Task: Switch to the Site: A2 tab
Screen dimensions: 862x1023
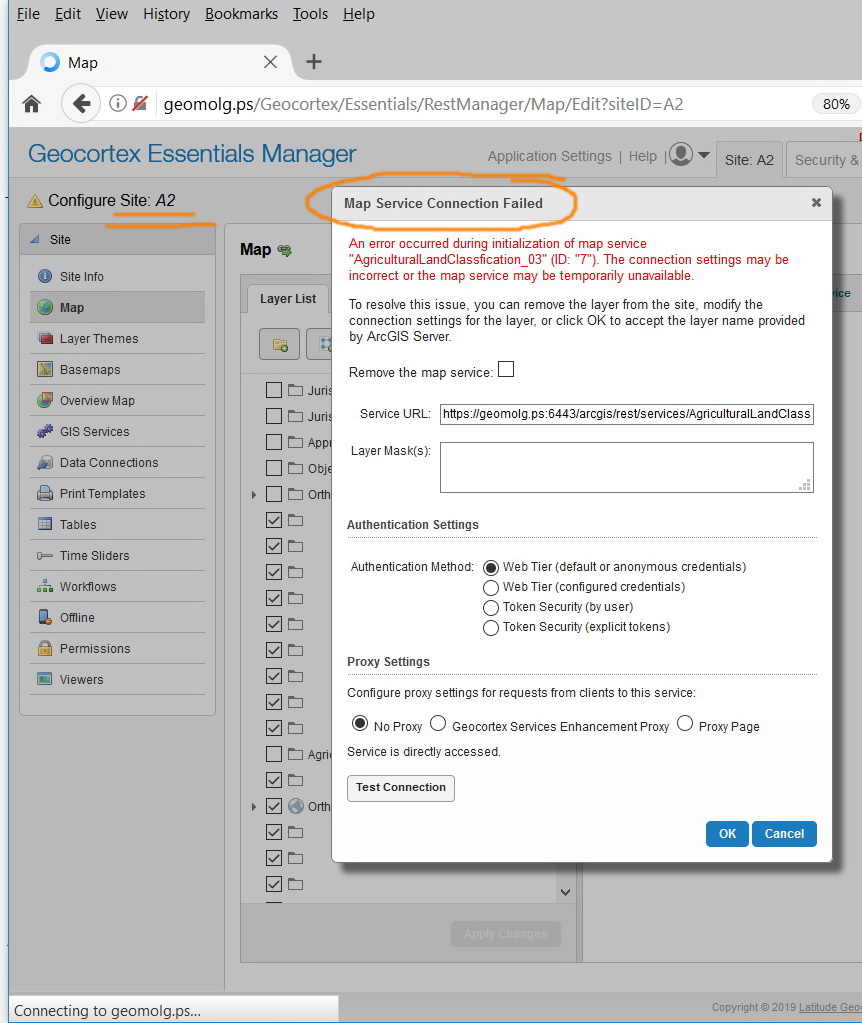Action: (748, 160)
